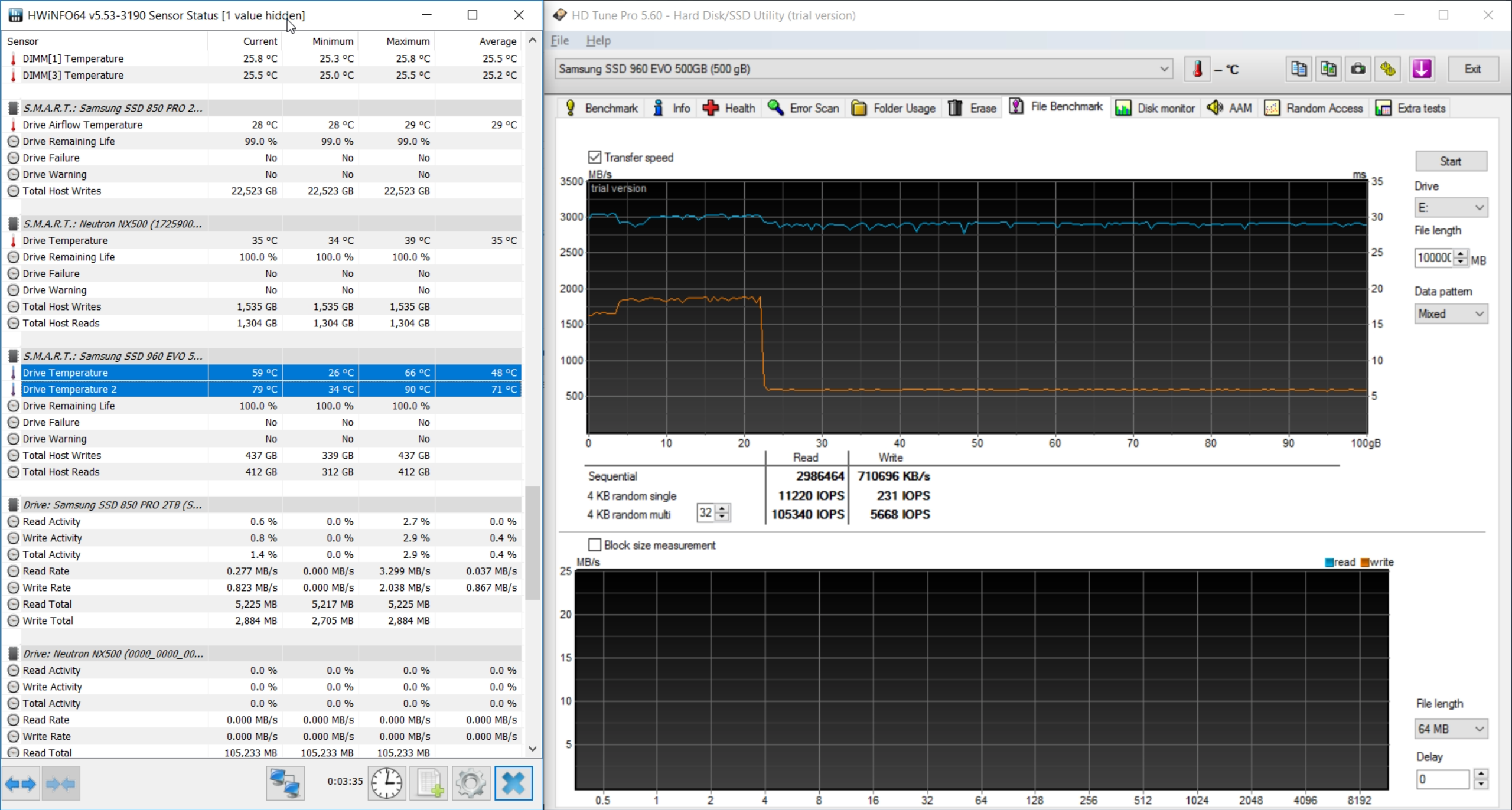Click the Exit button

(x=1473, y=69)
